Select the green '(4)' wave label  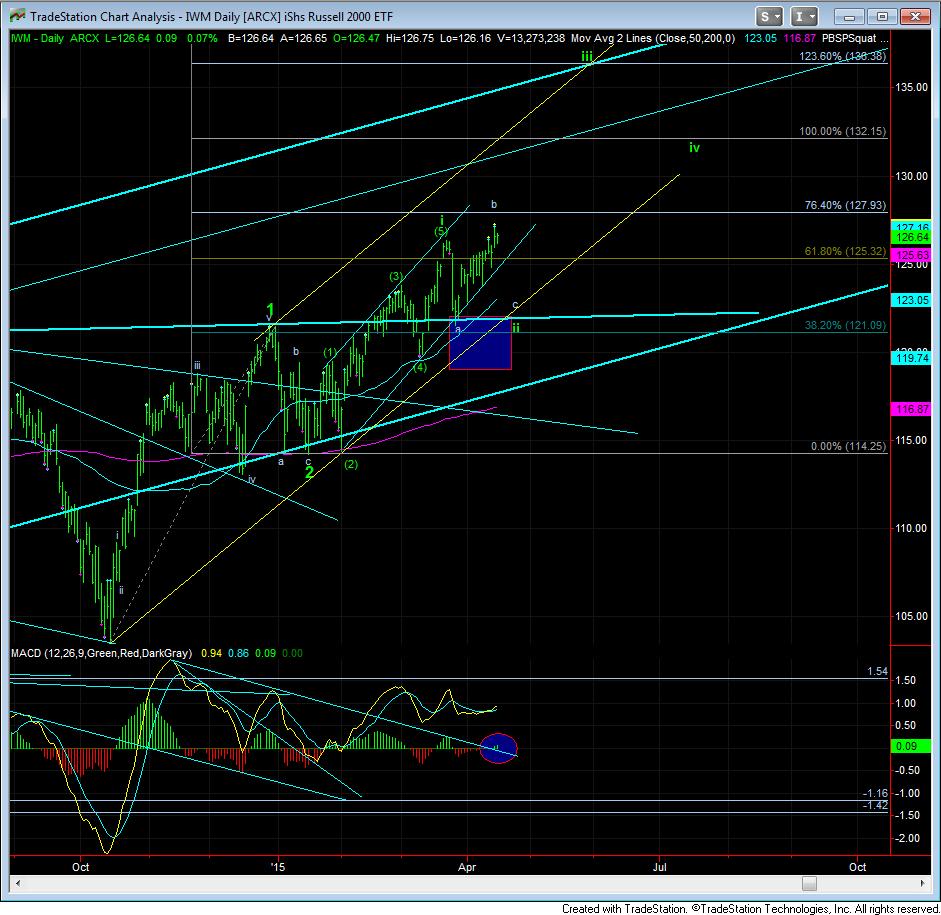[x=419, y=367]
